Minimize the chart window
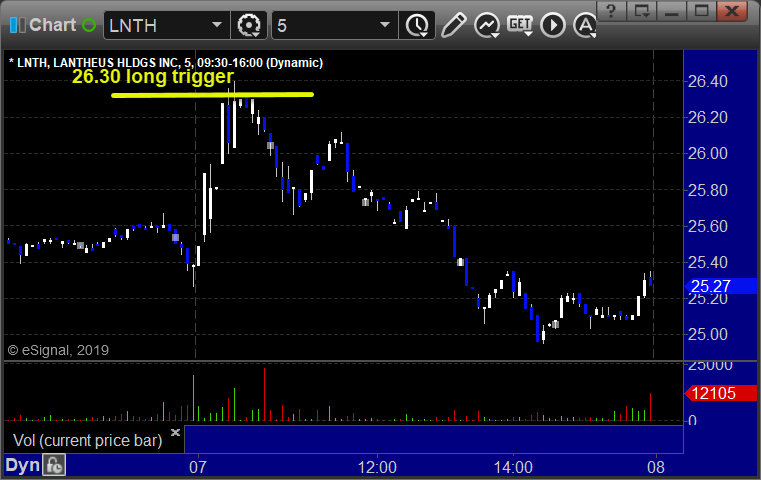761x480 pixels. click(671, 11)
